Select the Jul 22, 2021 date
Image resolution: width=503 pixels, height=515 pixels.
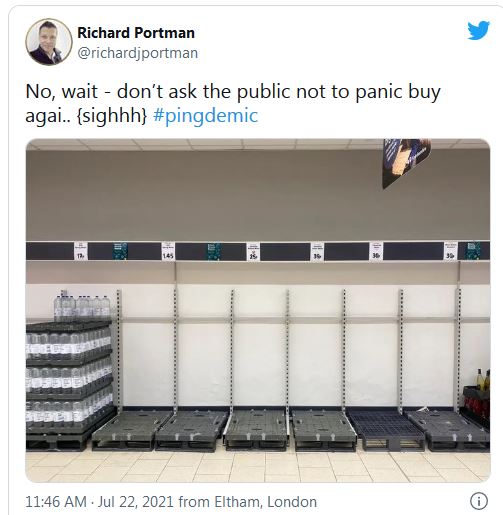pos(135,502)
